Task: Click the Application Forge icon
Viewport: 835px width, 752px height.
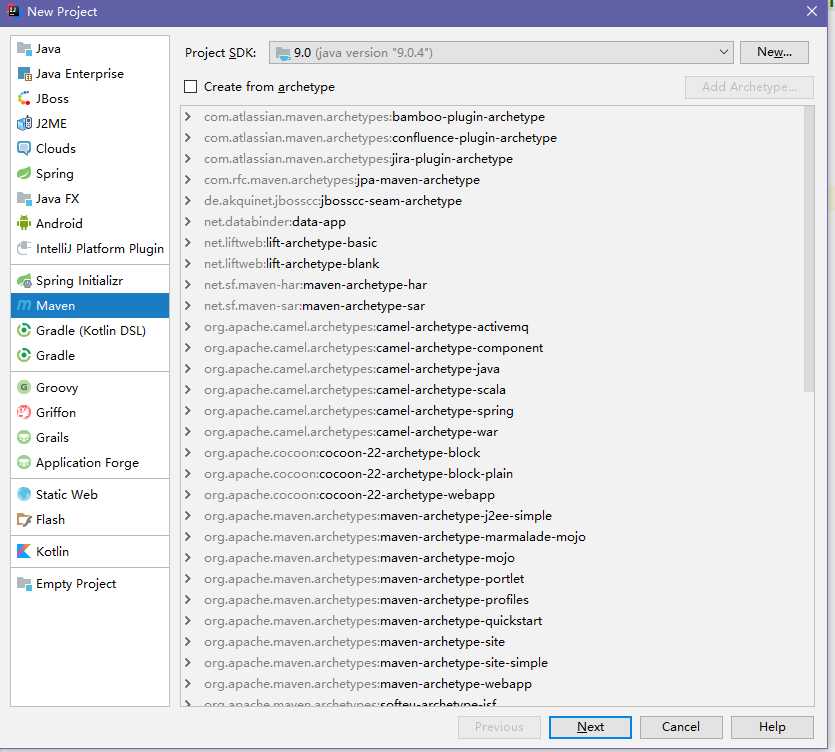Action: coord(24,462)
